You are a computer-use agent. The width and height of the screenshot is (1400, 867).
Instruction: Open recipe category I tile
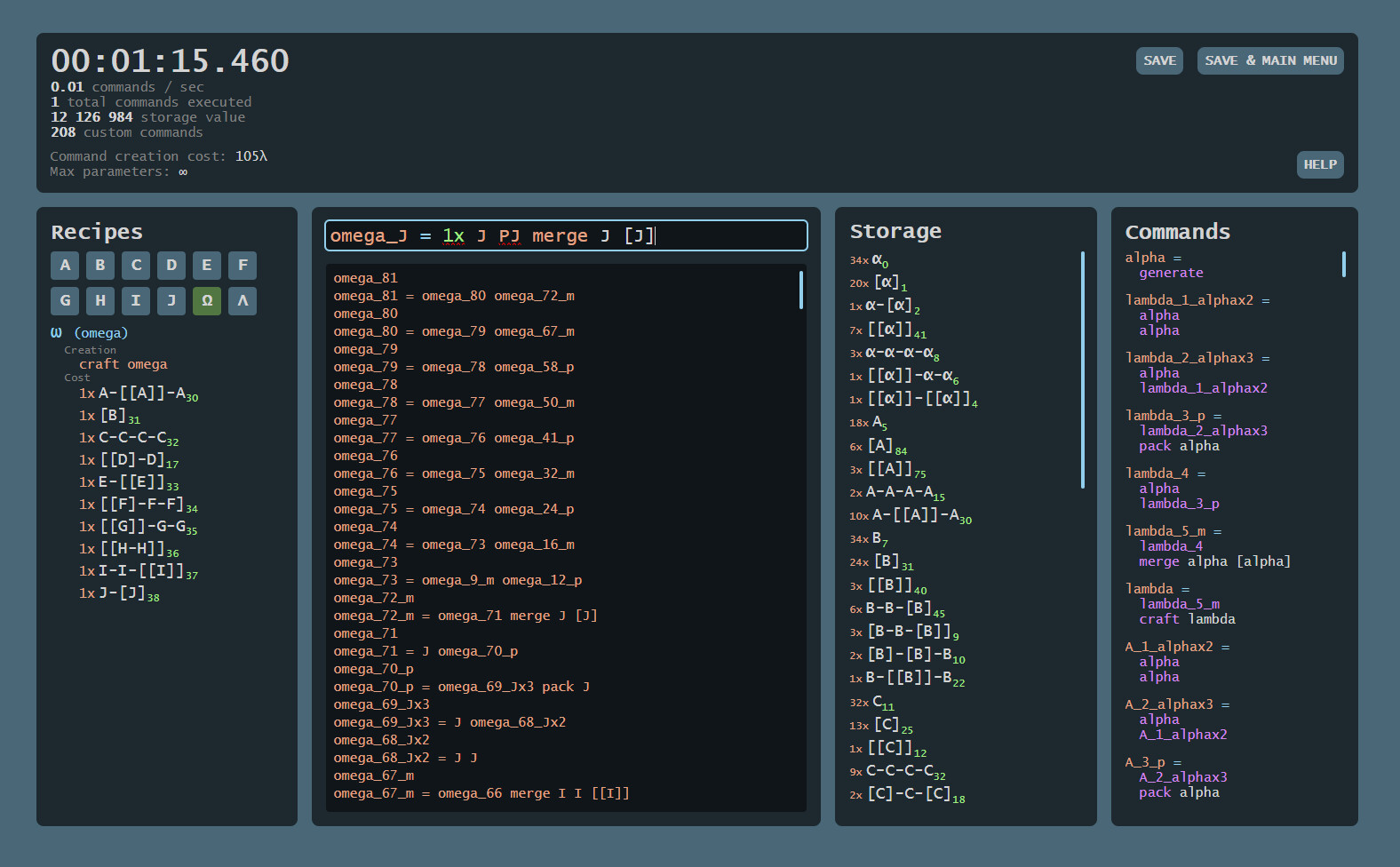(x=136, y=301)
